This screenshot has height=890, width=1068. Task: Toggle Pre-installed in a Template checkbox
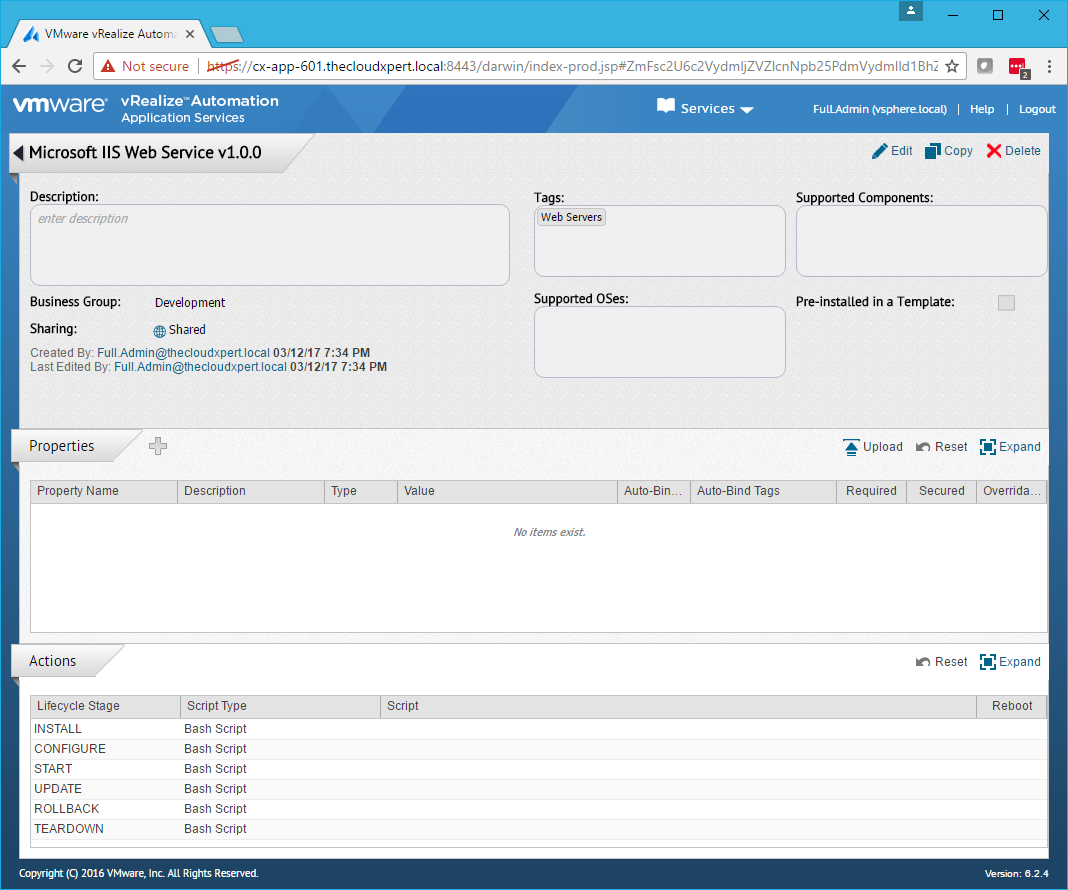tap(1006, 303)
